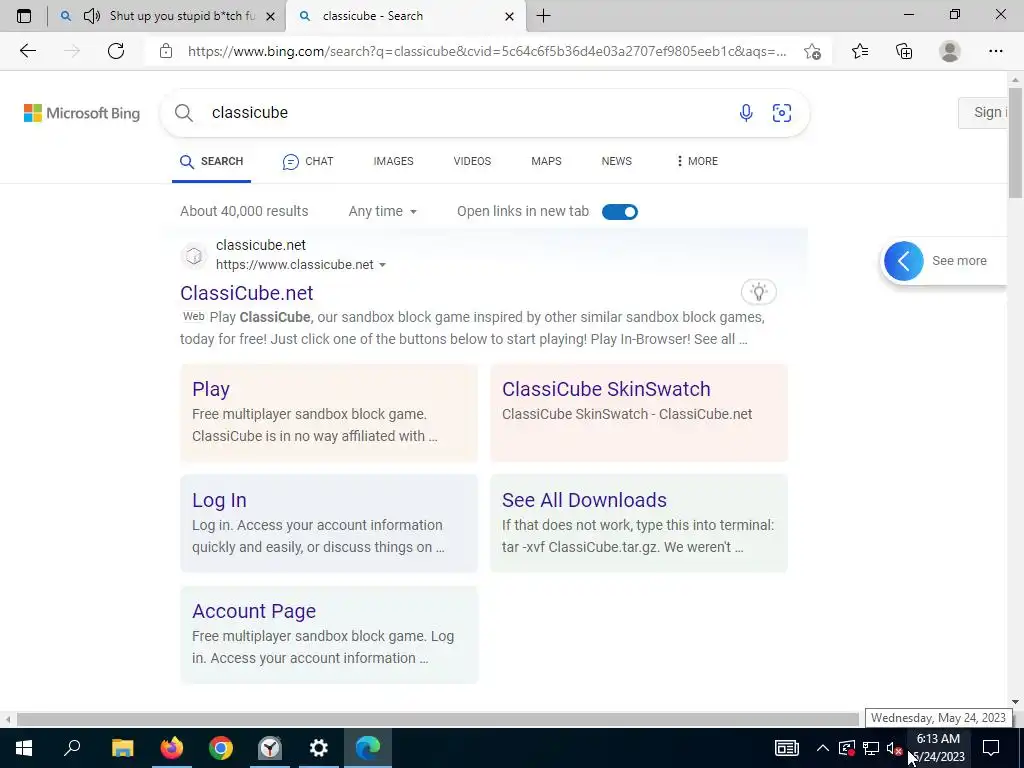Image resolution: width=1024 pixels, height=768 pixels.
Task: Open the Log In sitelink
Action: 219,500
